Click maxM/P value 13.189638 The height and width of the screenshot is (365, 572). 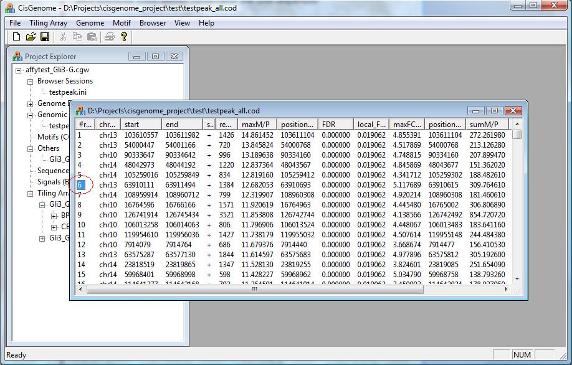[257, 155]
